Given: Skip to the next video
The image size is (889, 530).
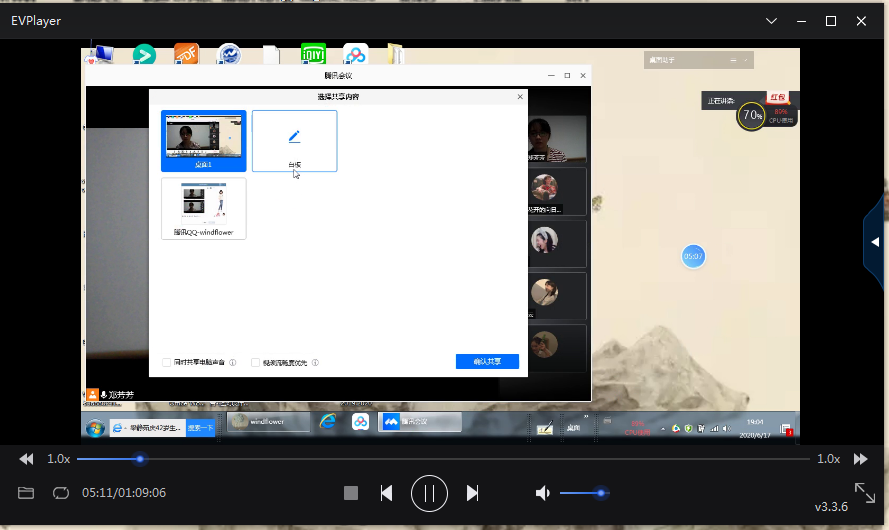Looking at the screenshot, I should pos(472,493).
